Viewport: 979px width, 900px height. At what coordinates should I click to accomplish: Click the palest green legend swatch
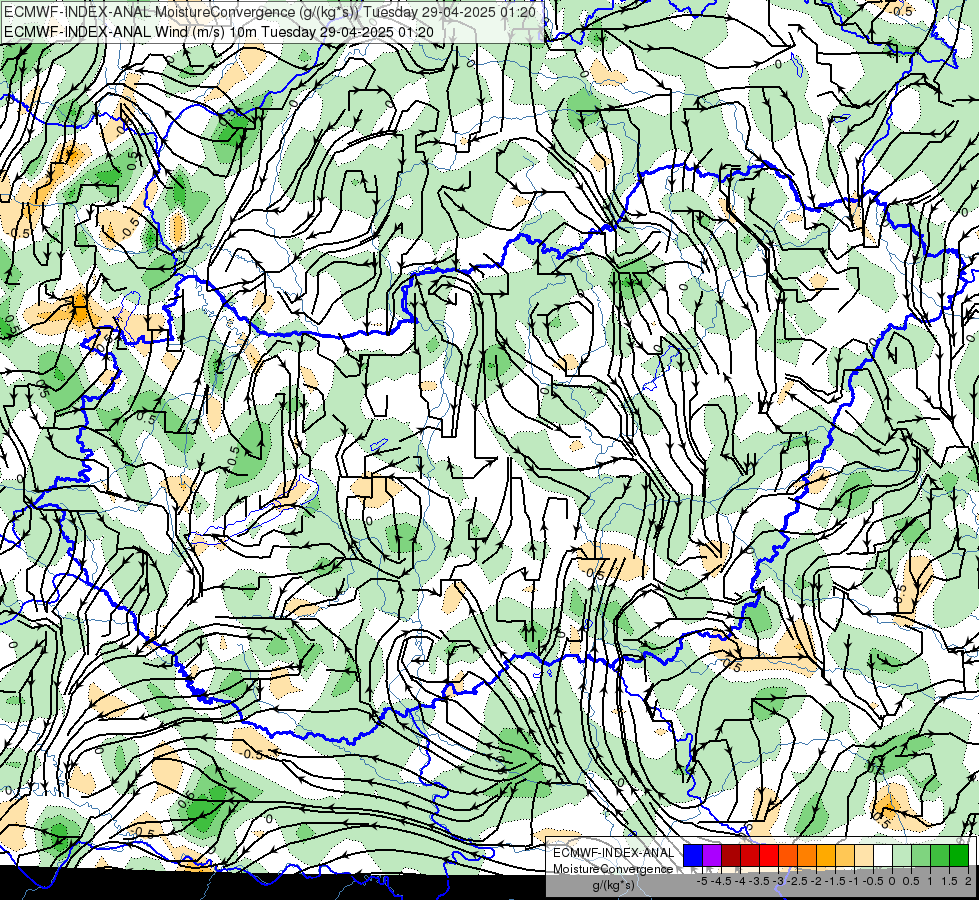click(902, 855)
